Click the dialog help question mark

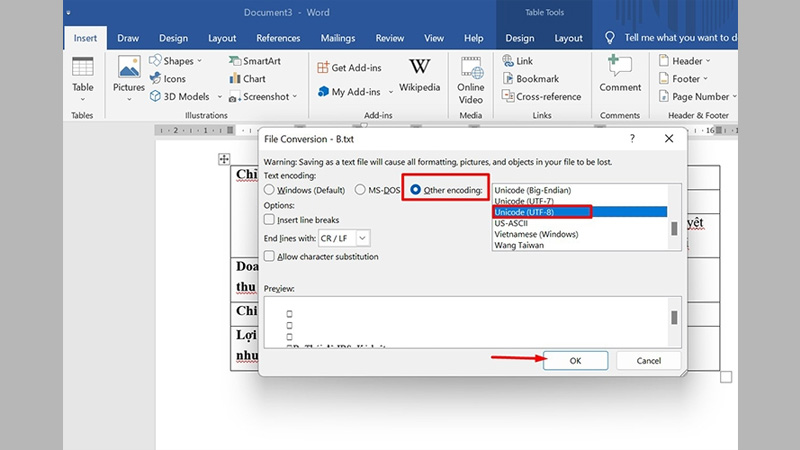(x=632, y=138)
